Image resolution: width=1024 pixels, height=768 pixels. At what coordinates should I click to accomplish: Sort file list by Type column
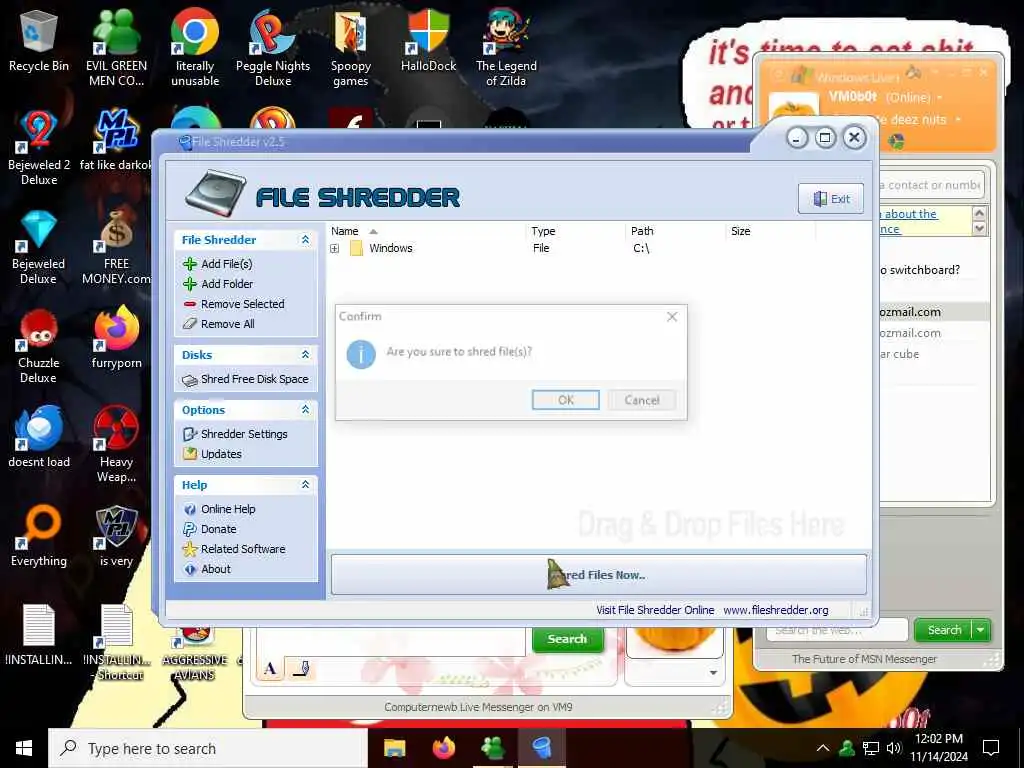(x=543, y=231)
